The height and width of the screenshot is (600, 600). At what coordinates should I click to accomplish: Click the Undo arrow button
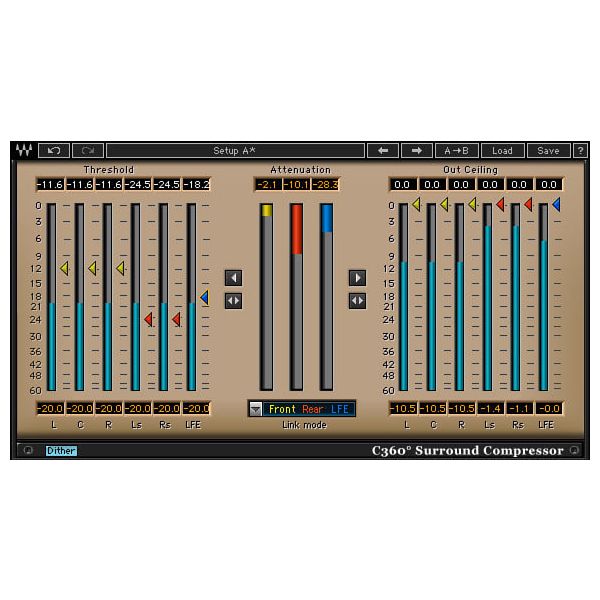[x=53, y=150]
